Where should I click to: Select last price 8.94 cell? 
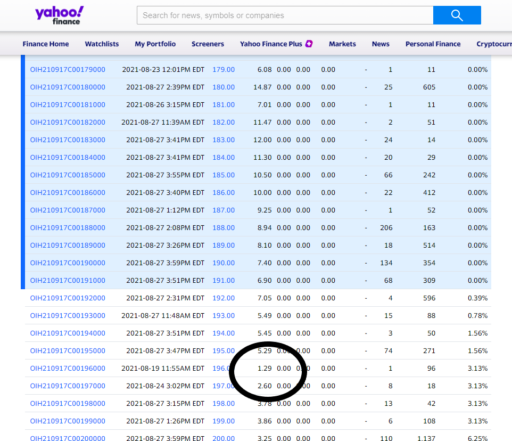tap(265, 228)
